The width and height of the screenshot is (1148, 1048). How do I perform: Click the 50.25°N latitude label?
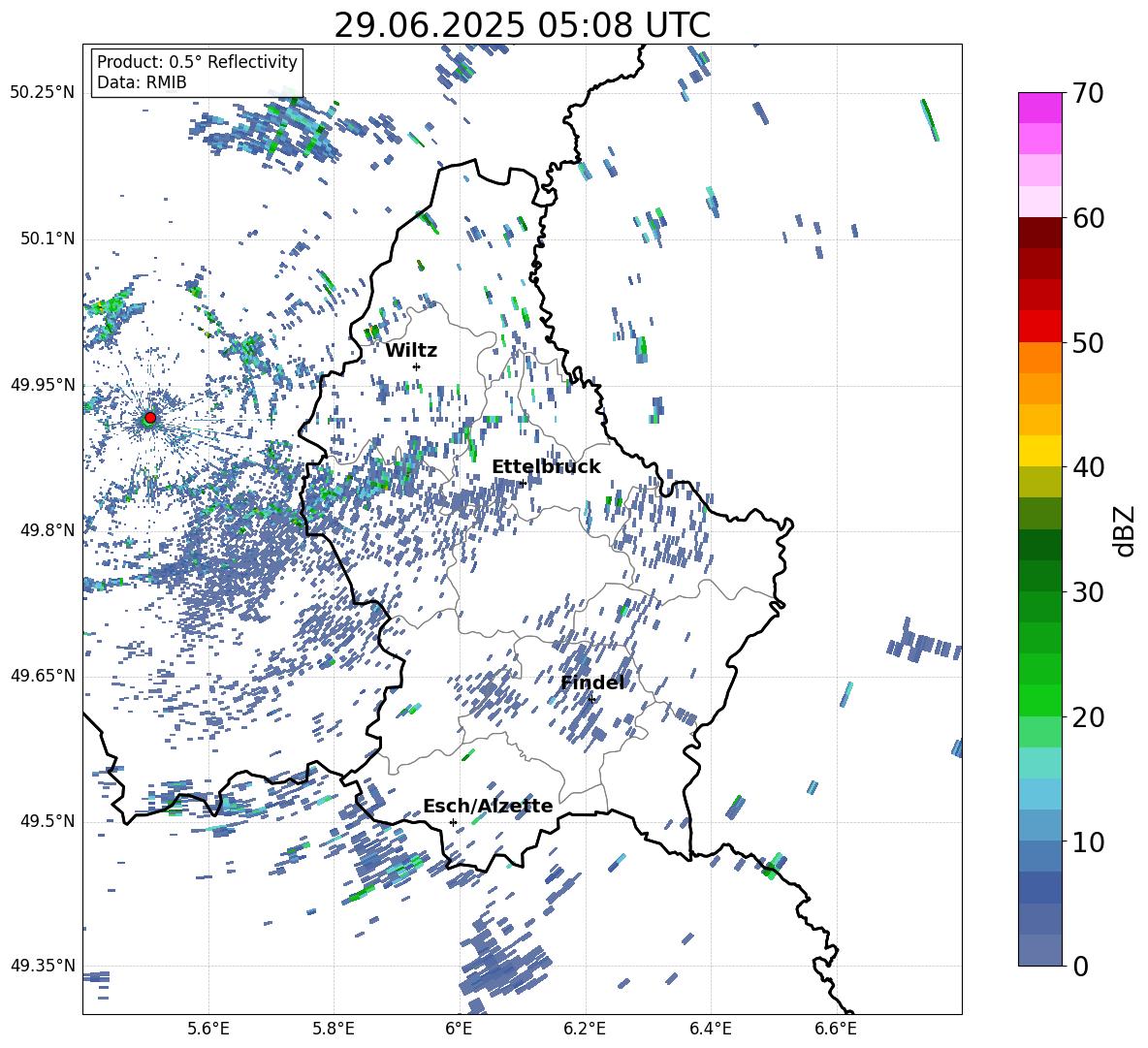pyautogui.click(x=43, y=93)
